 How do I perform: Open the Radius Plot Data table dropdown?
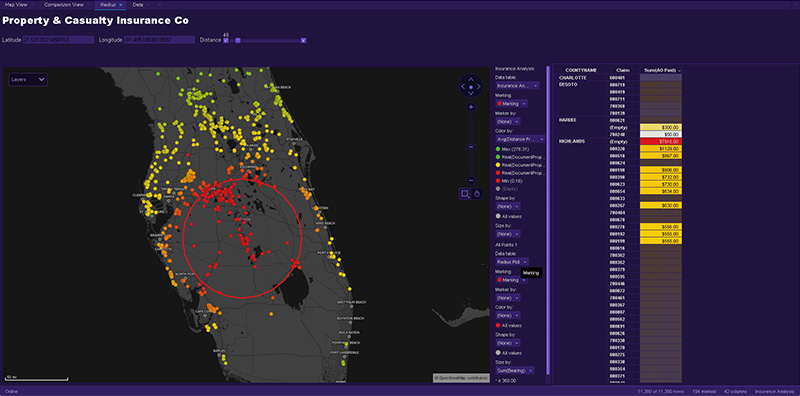click(512, 261)
